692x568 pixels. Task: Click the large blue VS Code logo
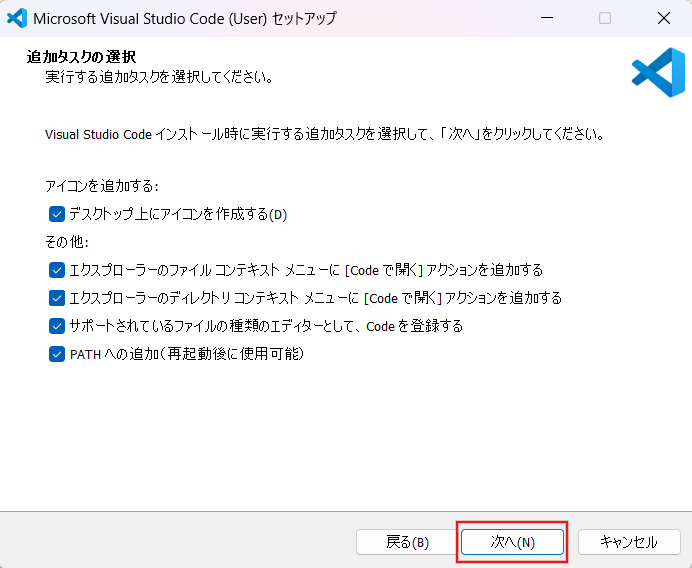(x=656, y=72)
